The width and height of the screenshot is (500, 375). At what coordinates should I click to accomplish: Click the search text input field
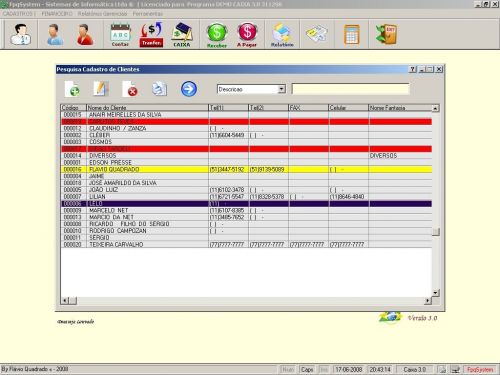tap(350, 89)
